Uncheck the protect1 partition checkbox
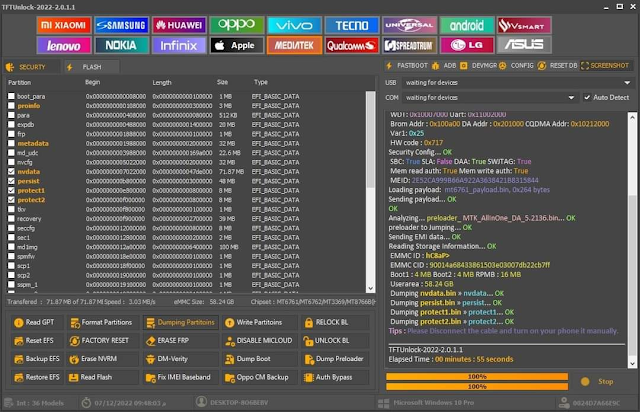This screenshot has height=412, width=640. coord(11,190)
